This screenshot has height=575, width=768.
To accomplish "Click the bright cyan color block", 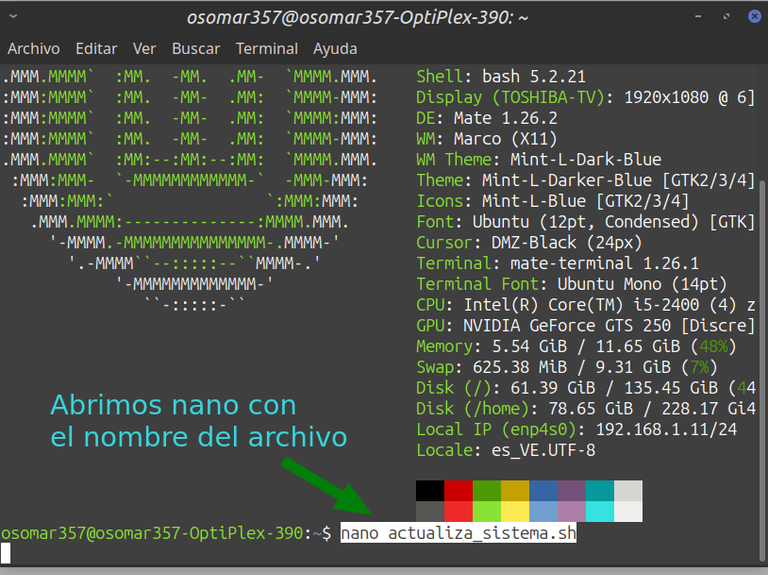I will pos(600,511).
